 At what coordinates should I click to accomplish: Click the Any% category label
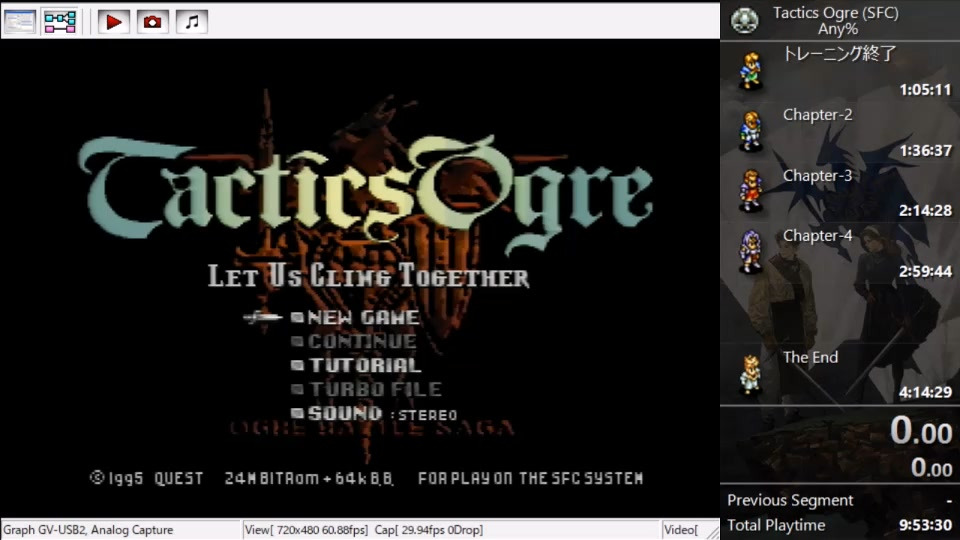click(x=838, y=29)
